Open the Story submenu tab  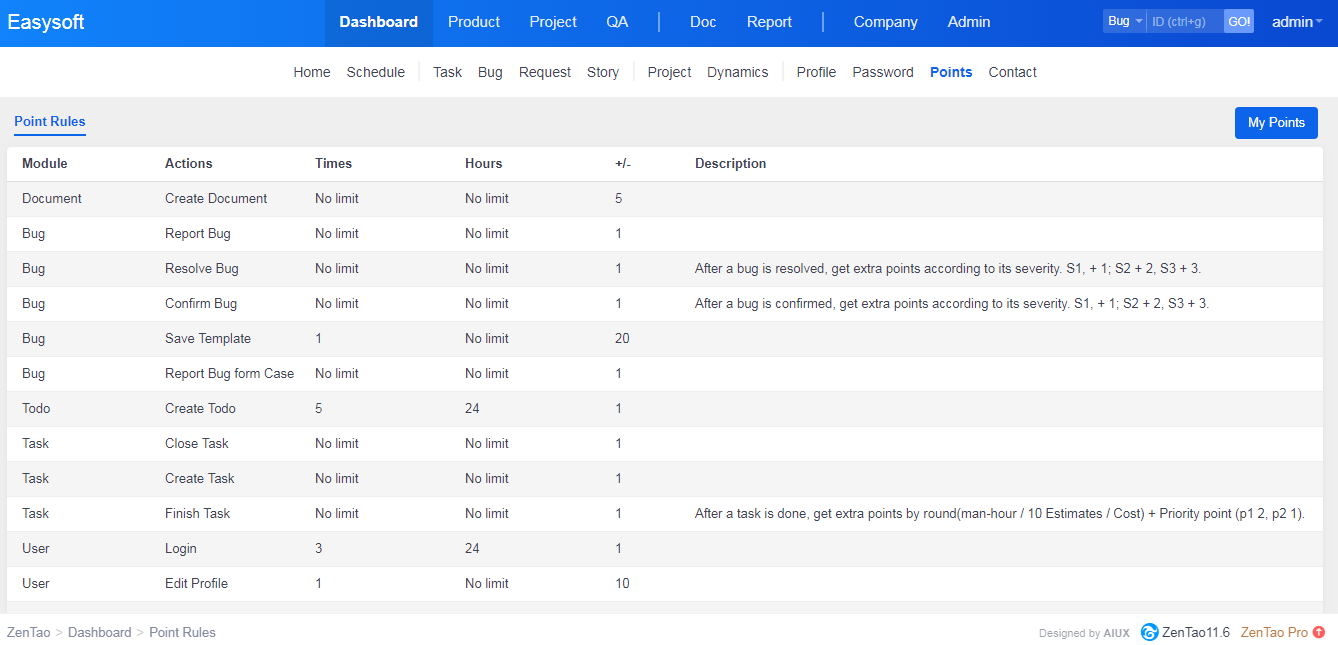coord(602,72)
